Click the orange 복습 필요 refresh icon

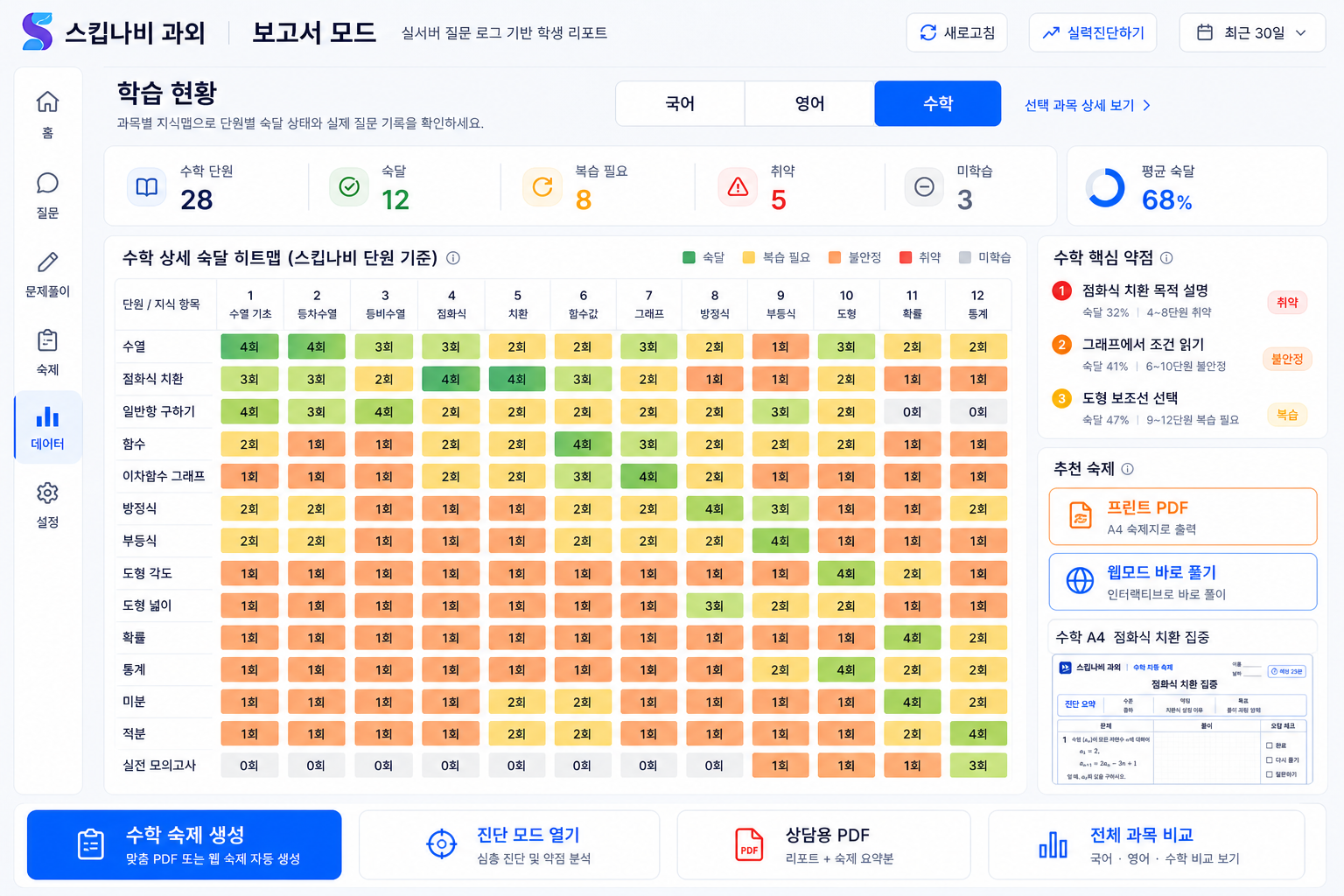542,187
